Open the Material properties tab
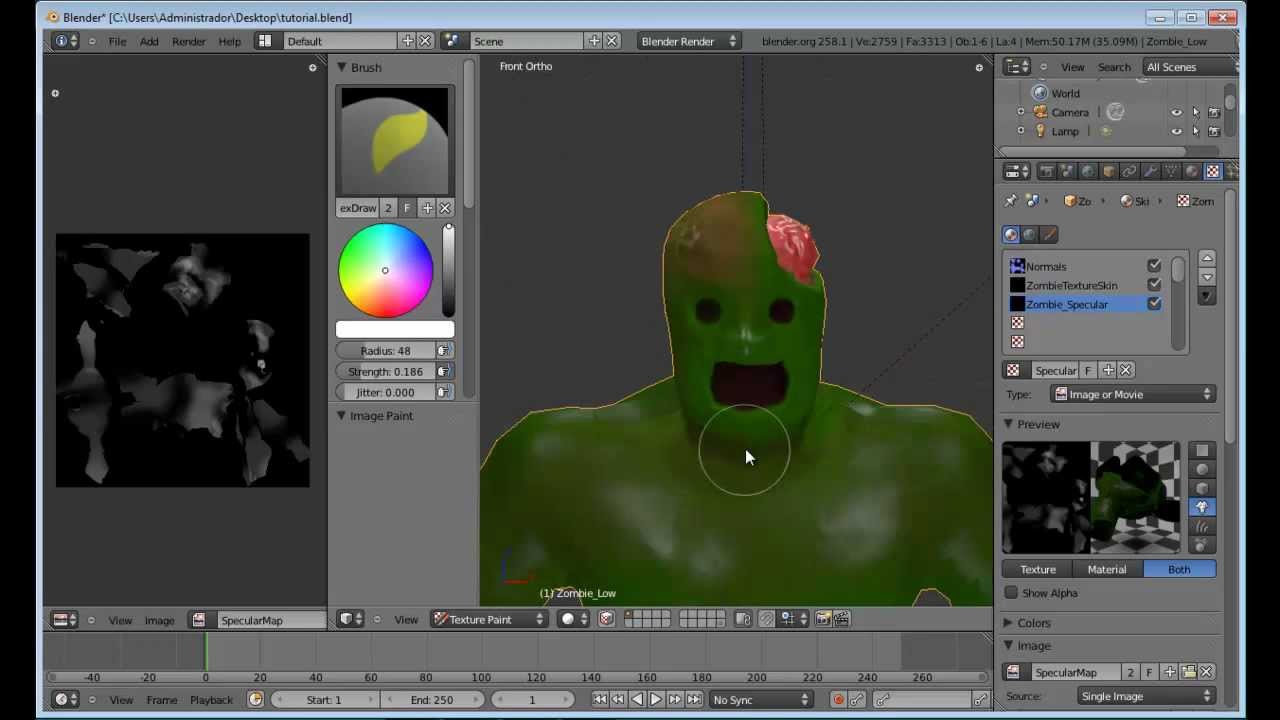This screenshot has width=1280, height=720. coord(1192,172)
